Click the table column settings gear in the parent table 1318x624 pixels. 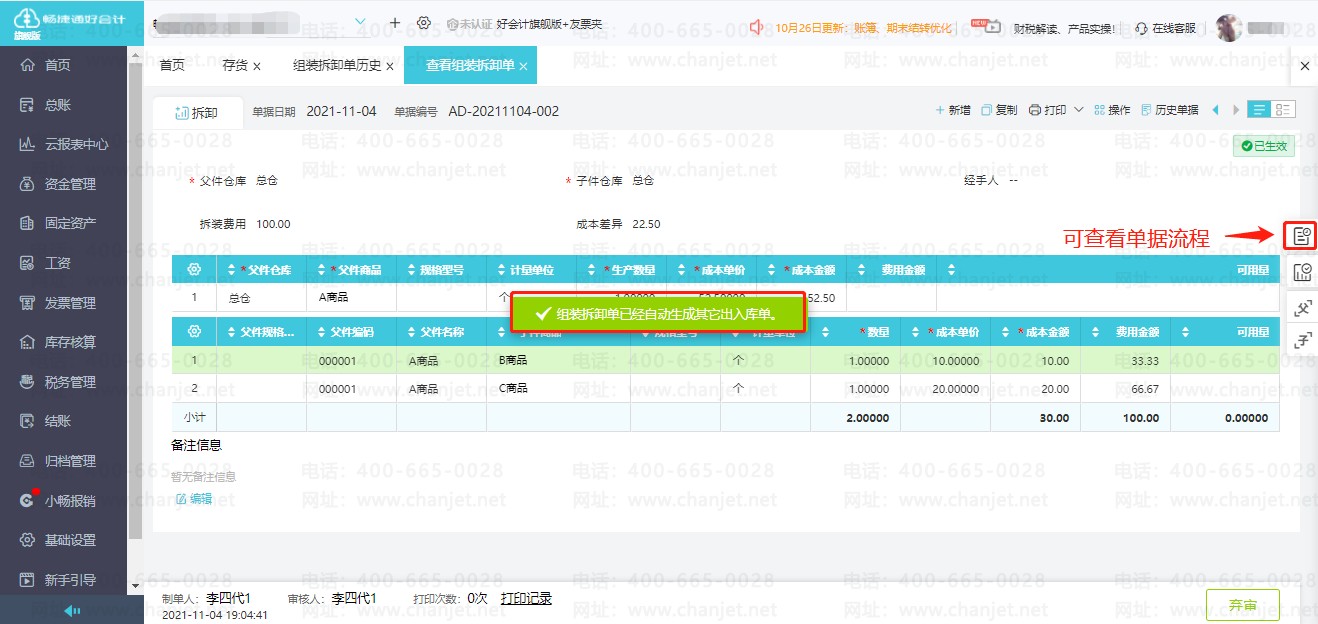pyautogui.click(x=194, y=270)
